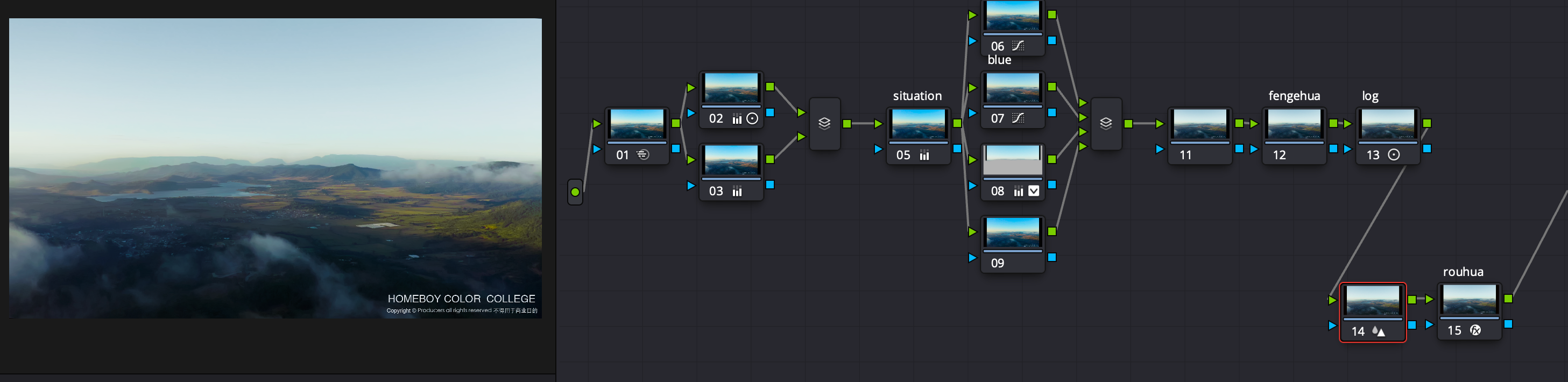Click the viewer preview image of landscape
Viewport: 1568px width, 382px height.
(x=275, y=168)
